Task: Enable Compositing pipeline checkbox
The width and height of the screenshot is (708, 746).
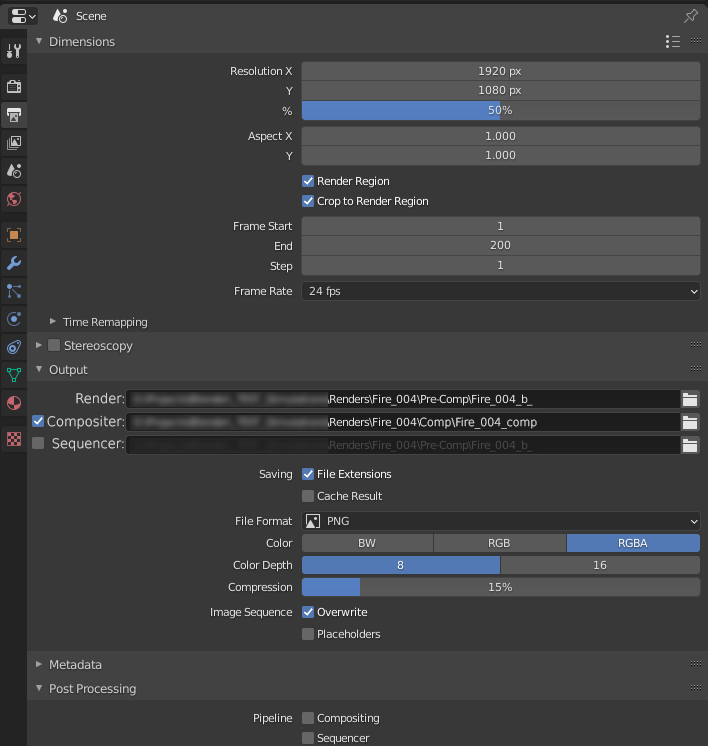Action: coord(308,718)
